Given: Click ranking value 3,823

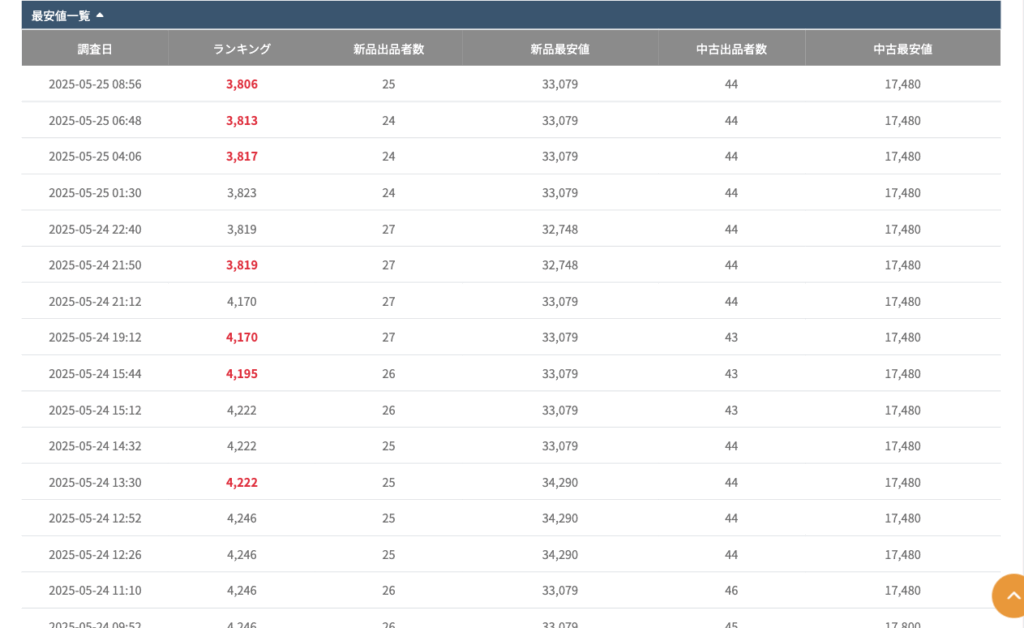Looking at the screenshot, I should (242, 193).
